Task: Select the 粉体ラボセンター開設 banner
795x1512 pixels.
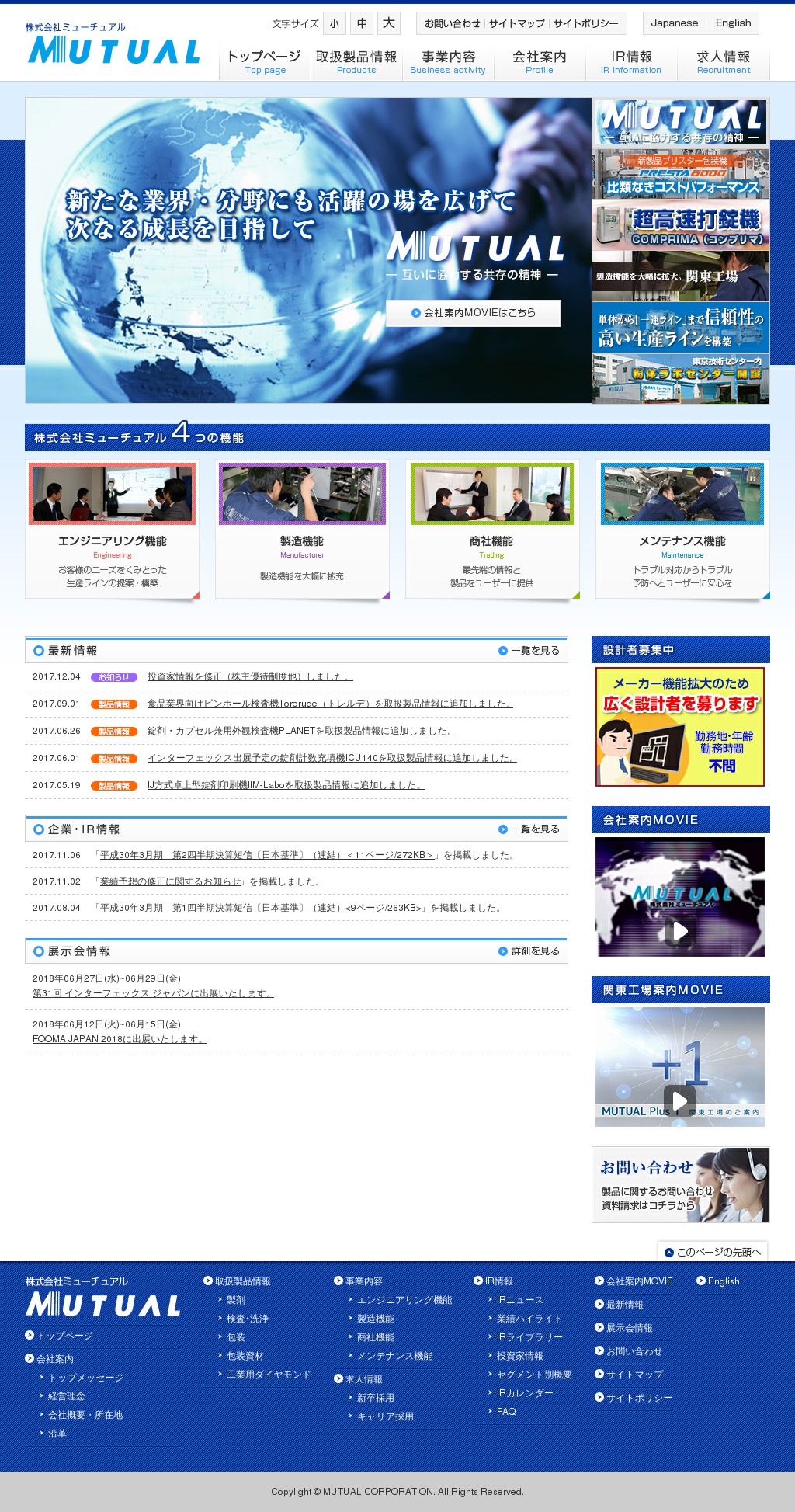Action: pos(681,378)
